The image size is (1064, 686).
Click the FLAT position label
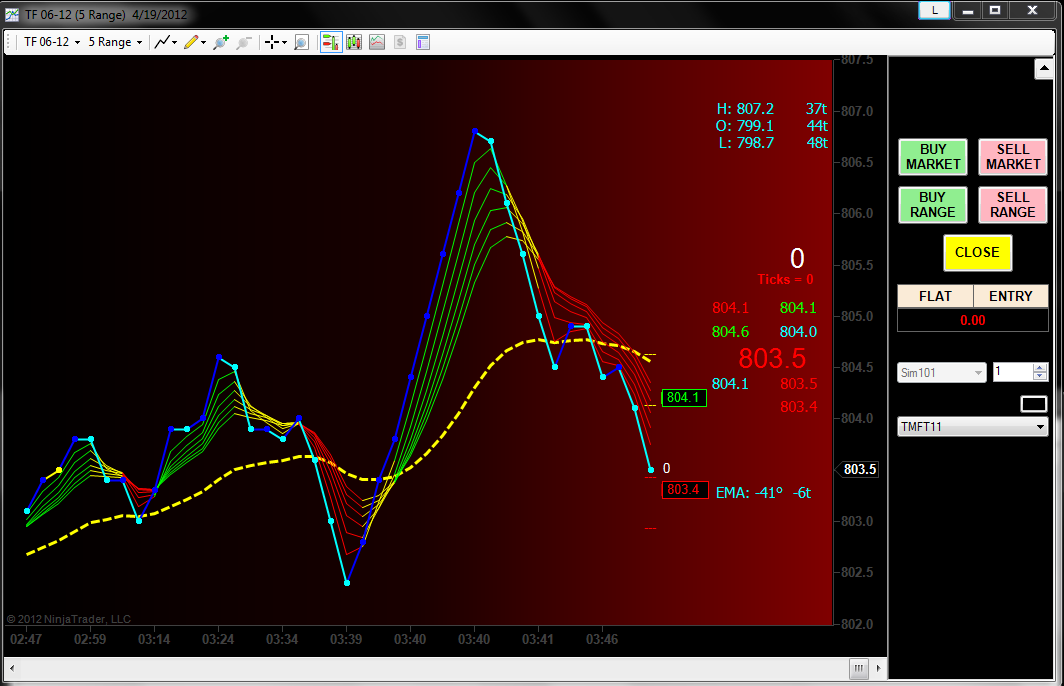coord(935,297)
